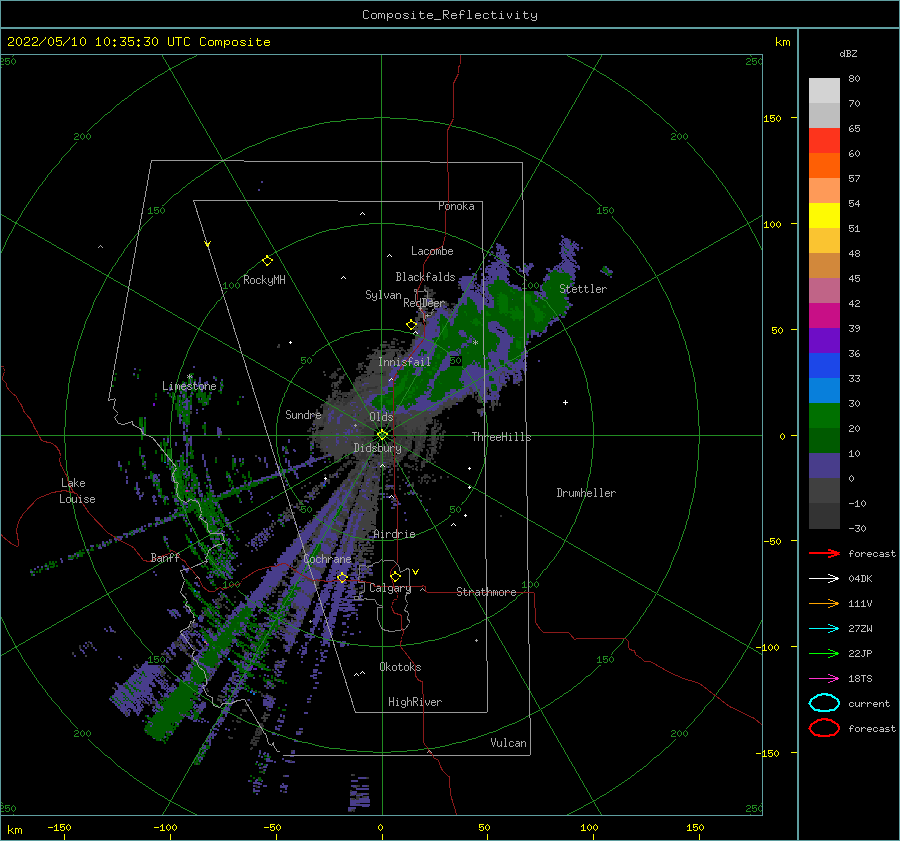Click the Didsbury label
This screenshot has height=841, width=900.
(x=377, y=448)
